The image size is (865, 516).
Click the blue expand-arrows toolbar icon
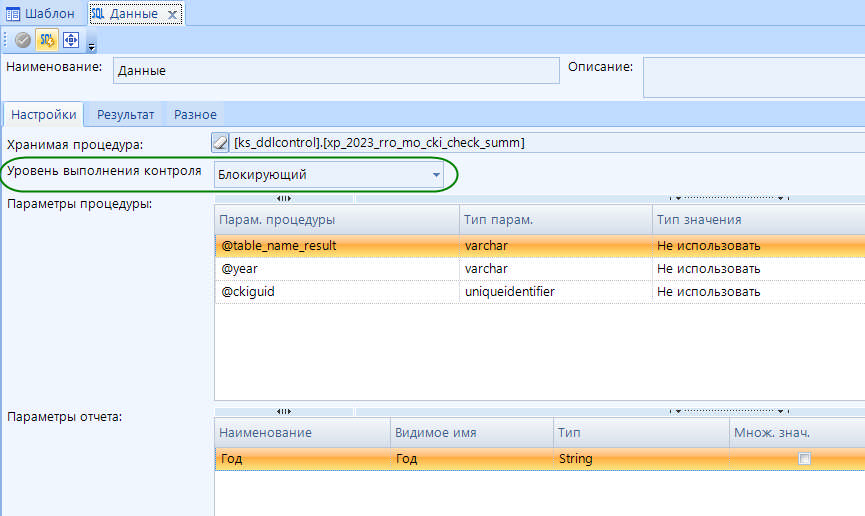[x=71, y=40]
